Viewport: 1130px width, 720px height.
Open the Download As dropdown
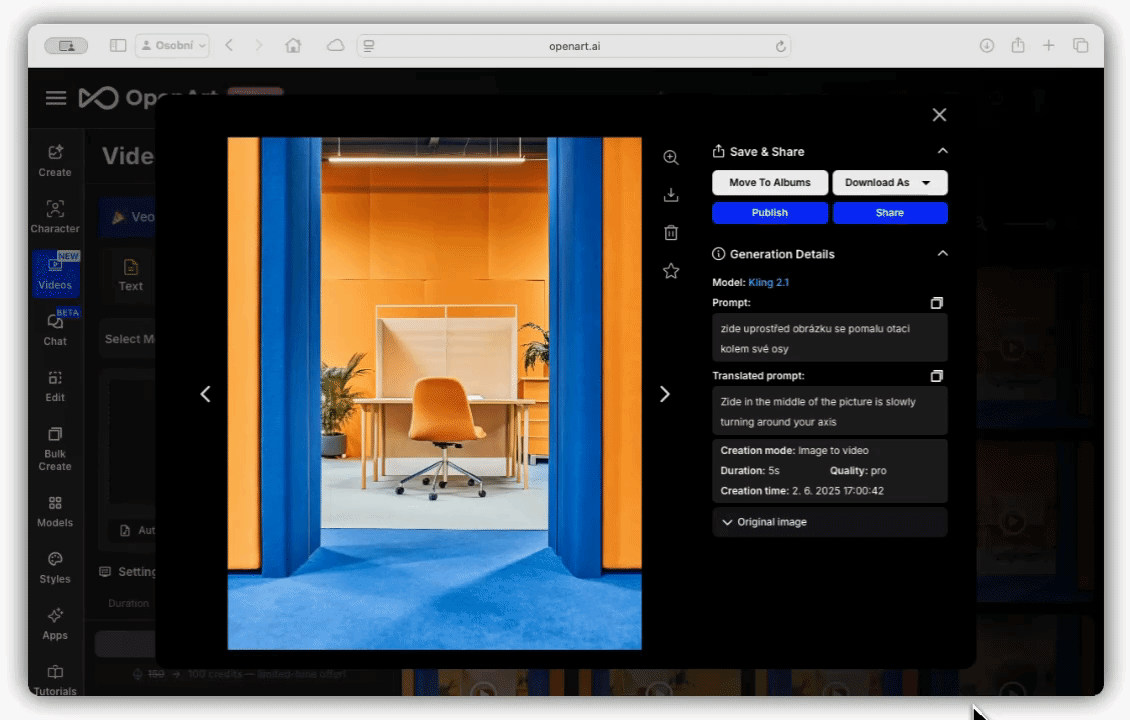(x=890, y=182)
